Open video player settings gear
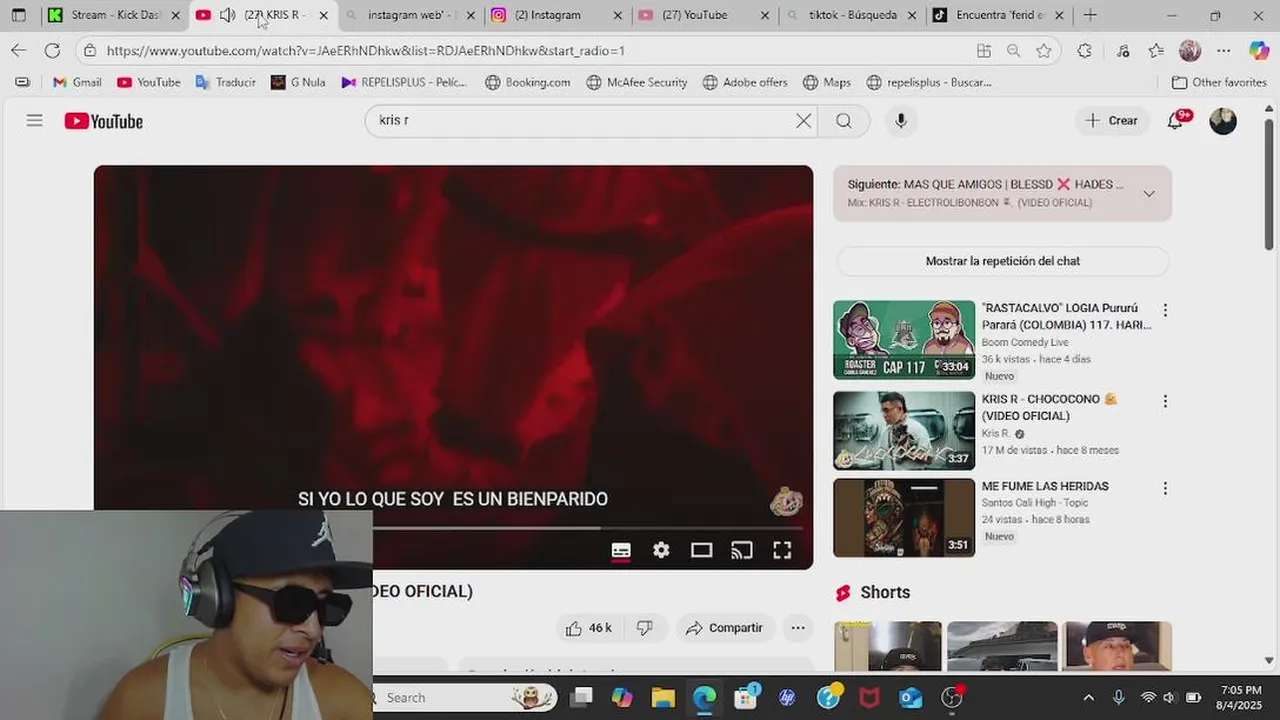Screen dimensions: 1280x720 click(661, 550)
